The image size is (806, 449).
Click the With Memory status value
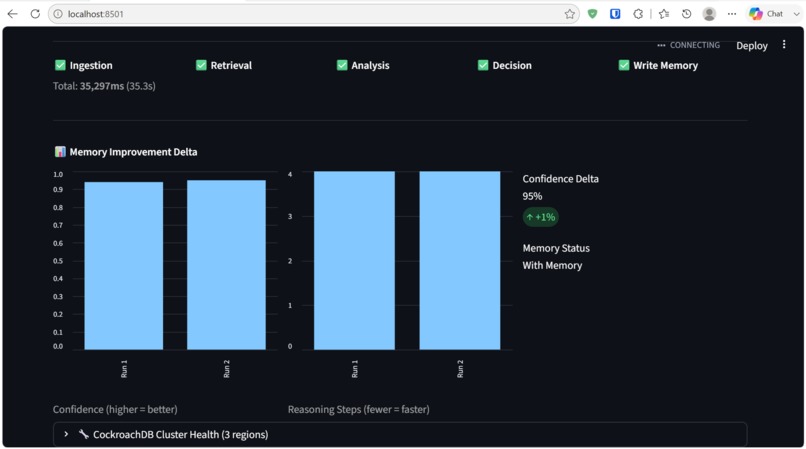click(552, 265)
